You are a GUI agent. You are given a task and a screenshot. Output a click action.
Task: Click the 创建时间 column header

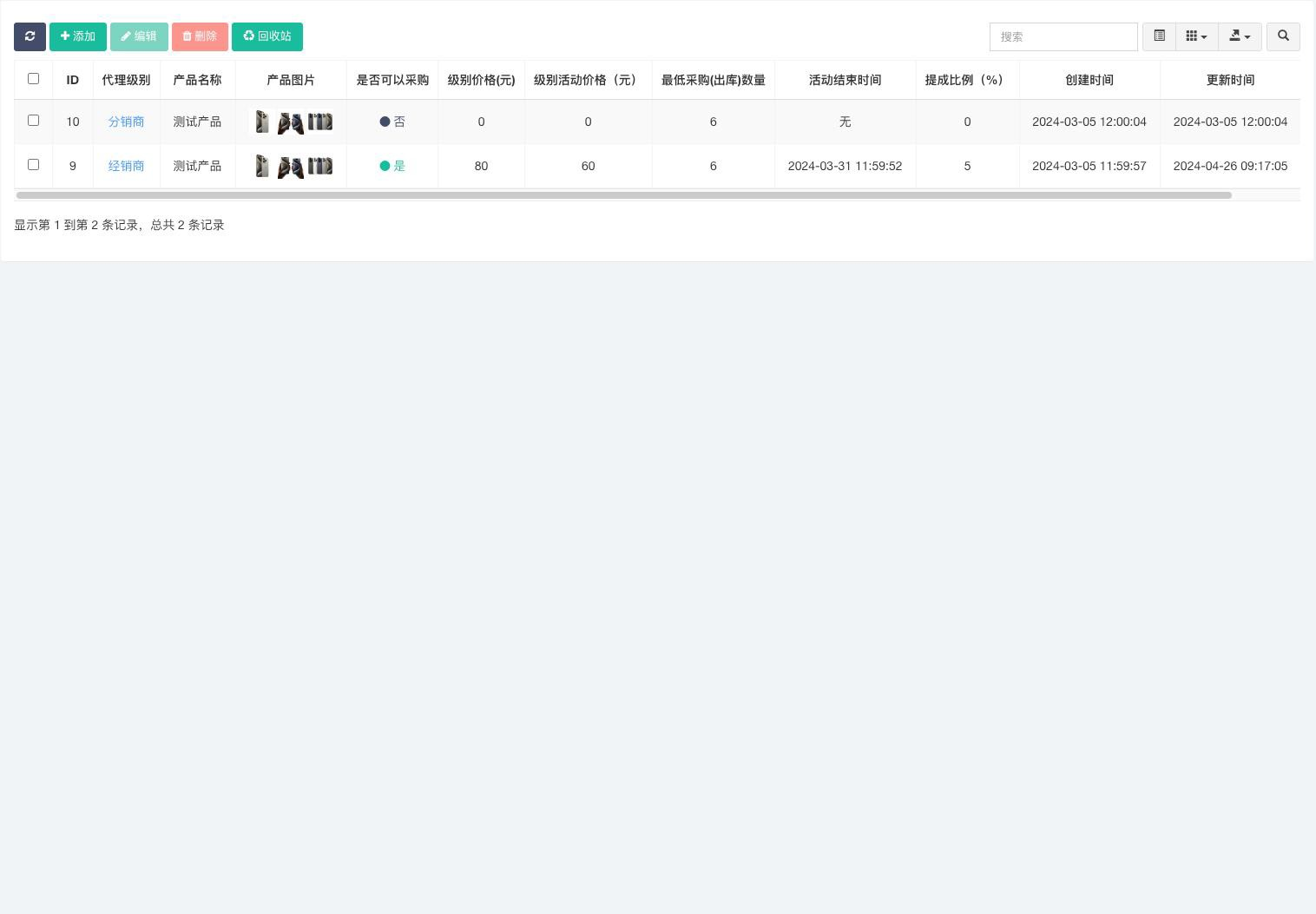(x=1089, y=80)
